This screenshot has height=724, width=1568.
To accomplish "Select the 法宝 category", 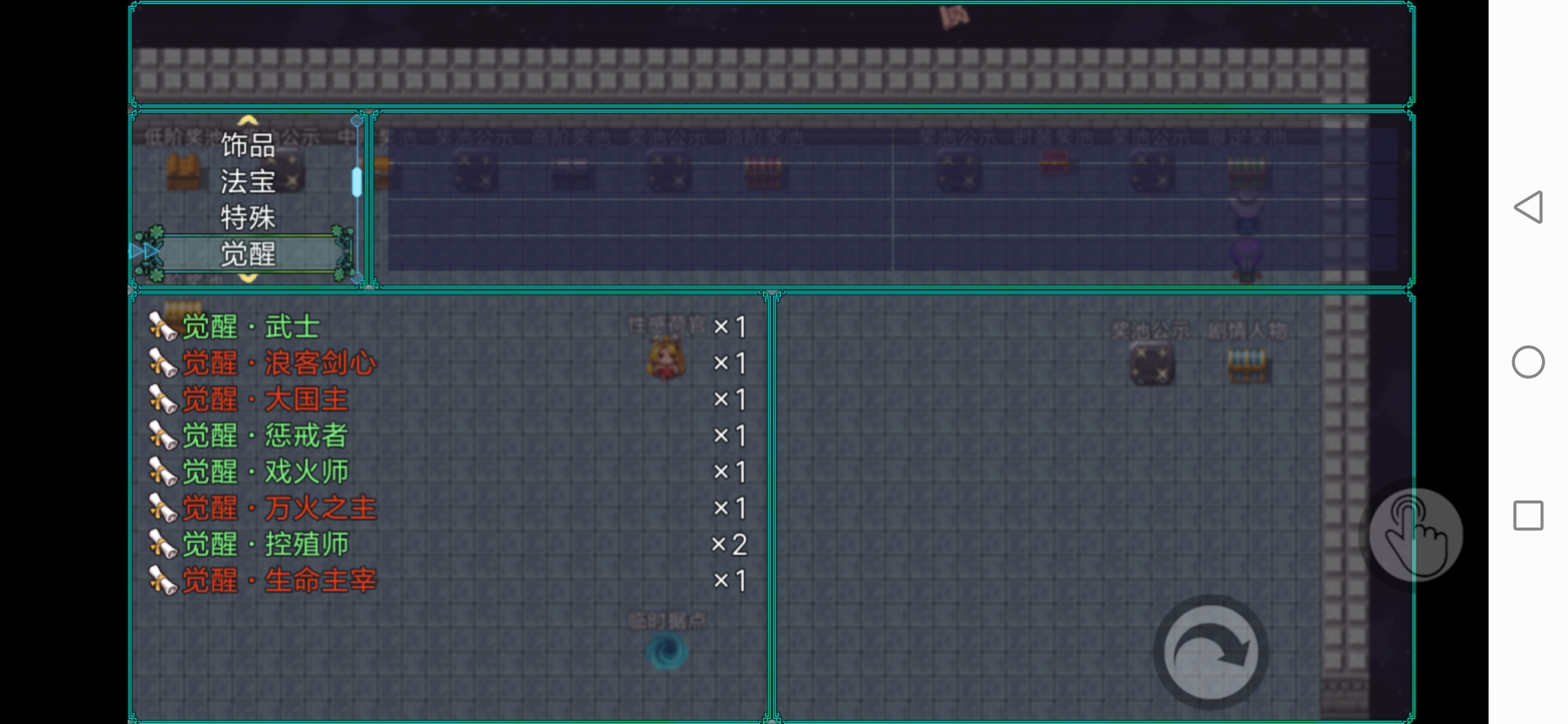I will 248,182.
